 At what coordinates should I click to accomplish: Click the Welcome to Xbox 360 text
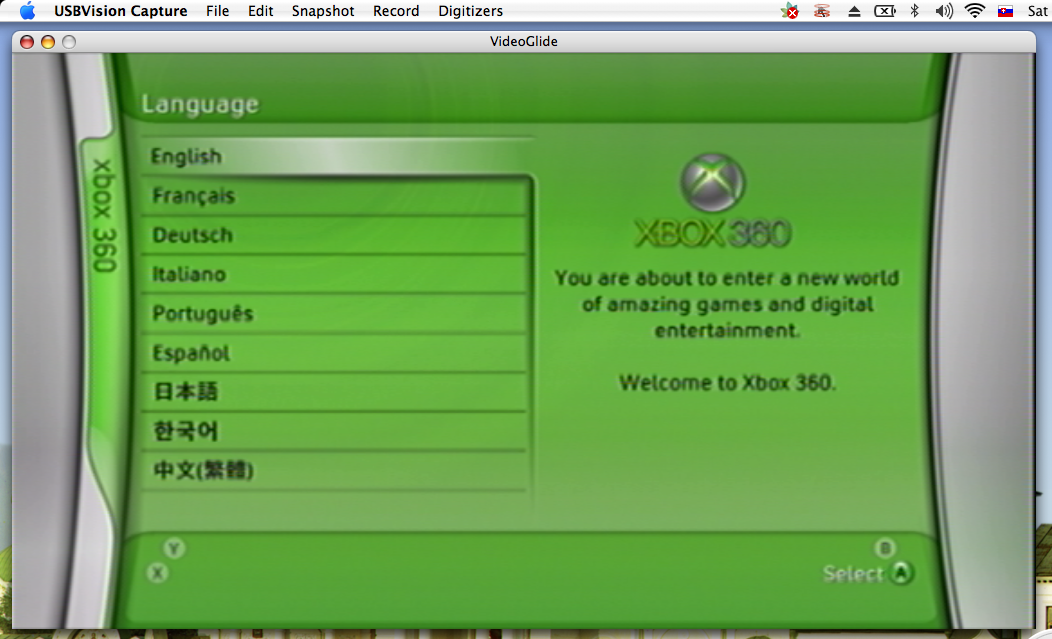tap(727, 383)
